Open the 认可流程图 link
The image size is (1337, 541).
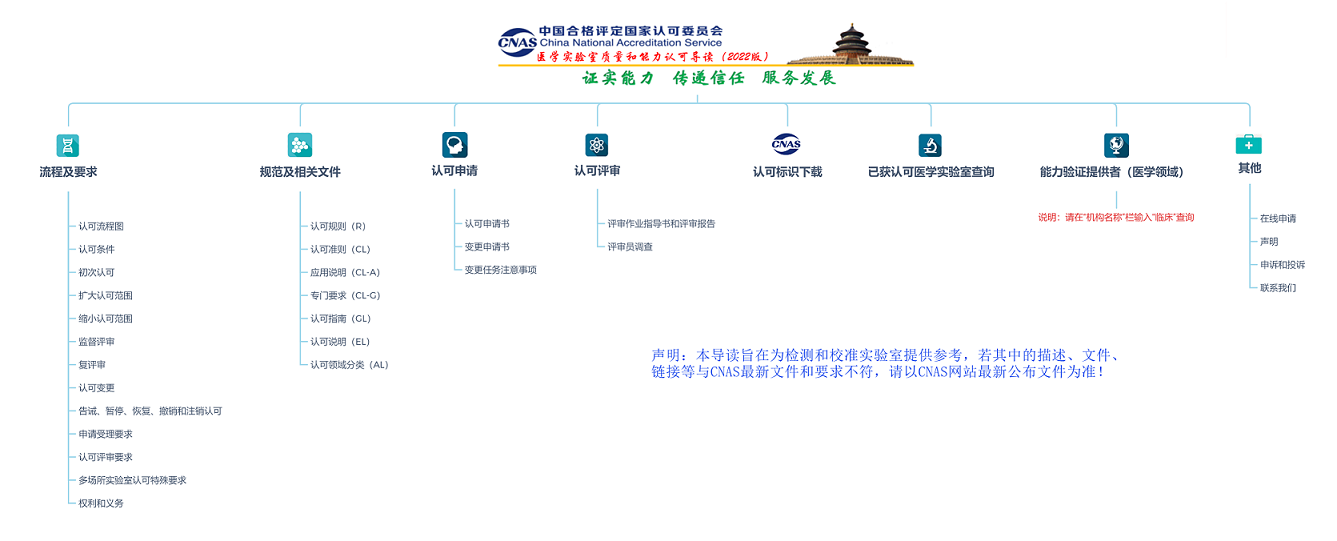101,227
